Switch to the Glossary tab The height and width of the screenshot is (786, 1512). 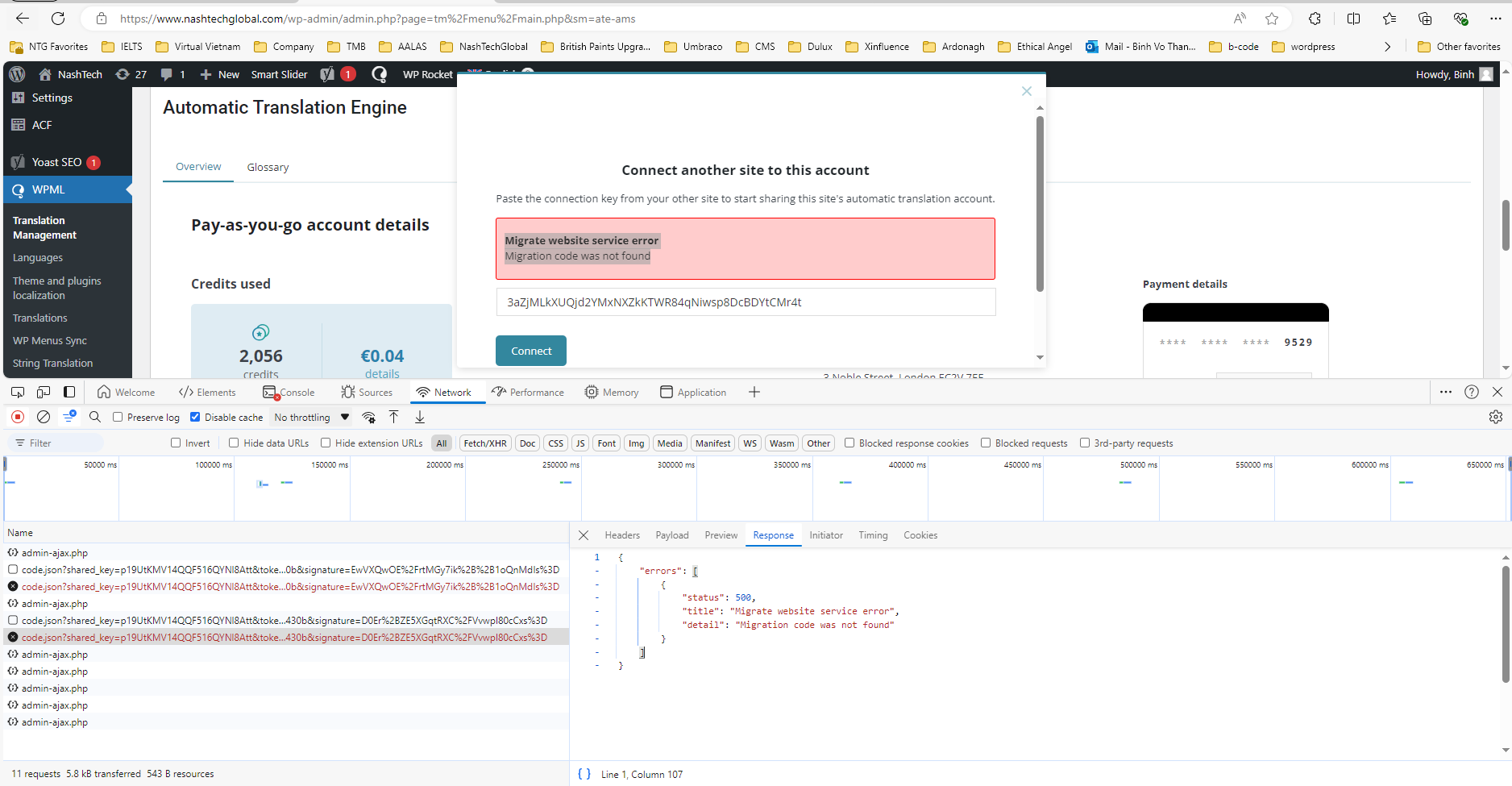coord(268,167)
